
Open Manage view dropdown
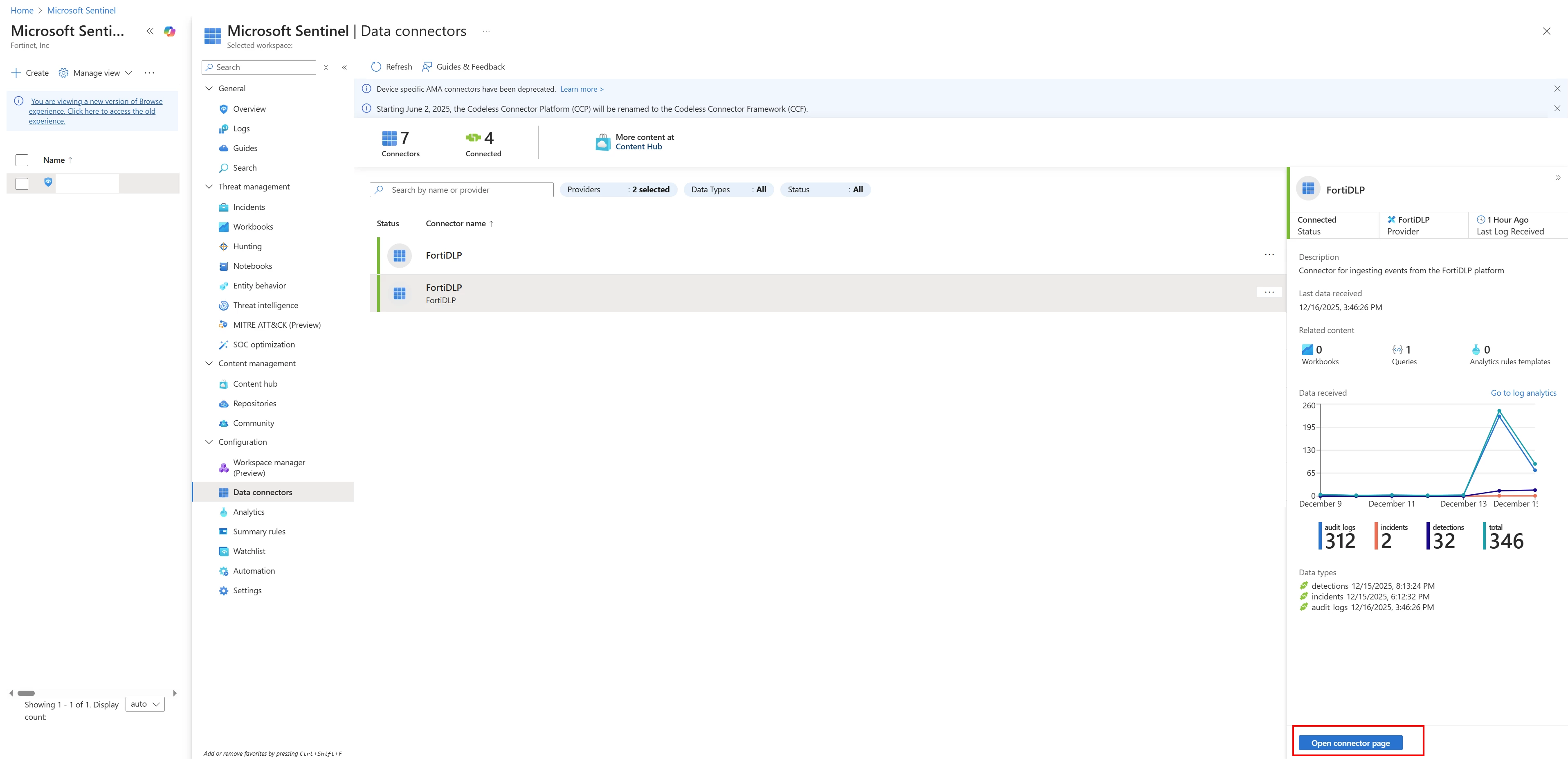pos(96,73)
